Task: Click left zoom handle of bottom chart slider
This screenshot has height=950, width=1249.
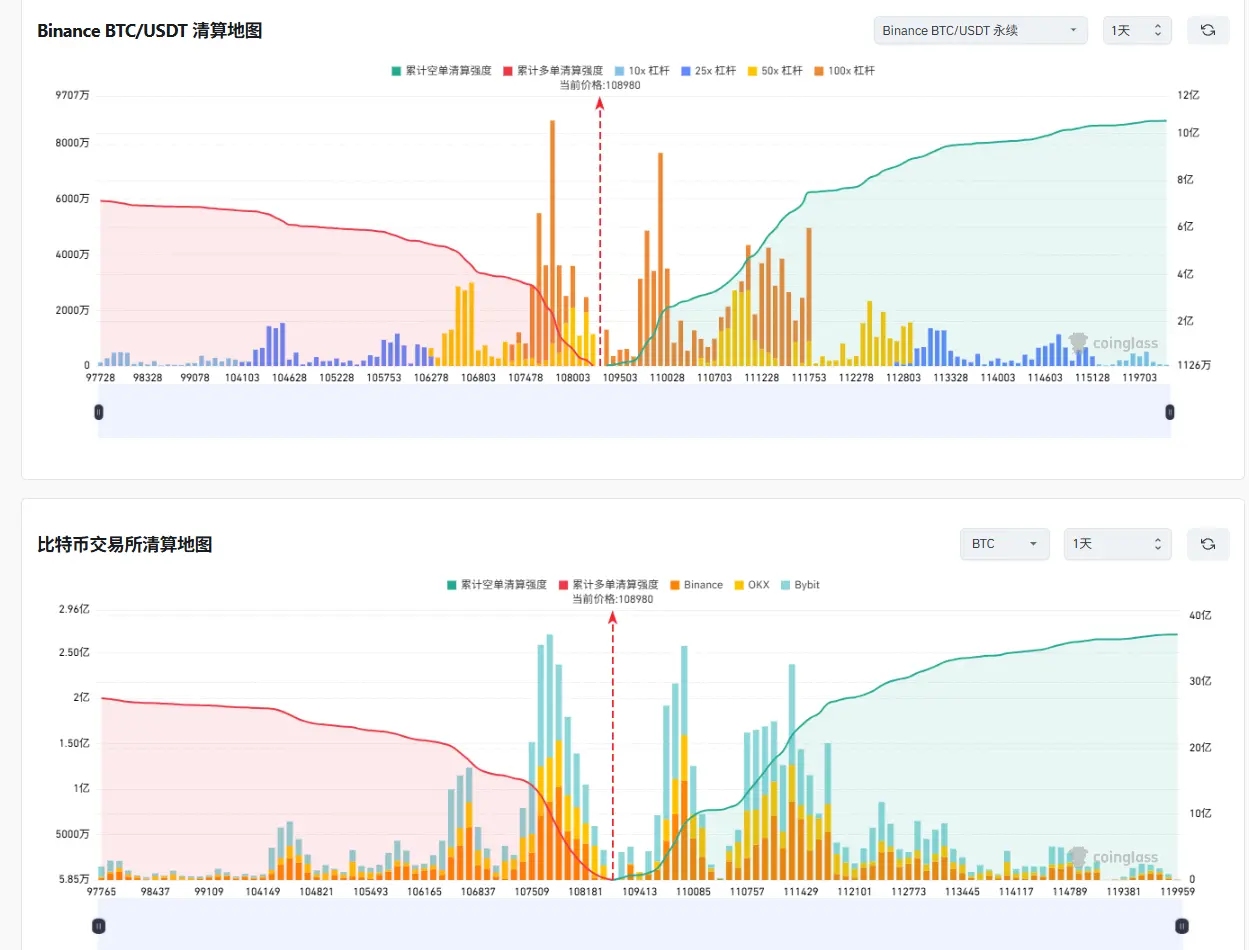Action: coord(98,927)
